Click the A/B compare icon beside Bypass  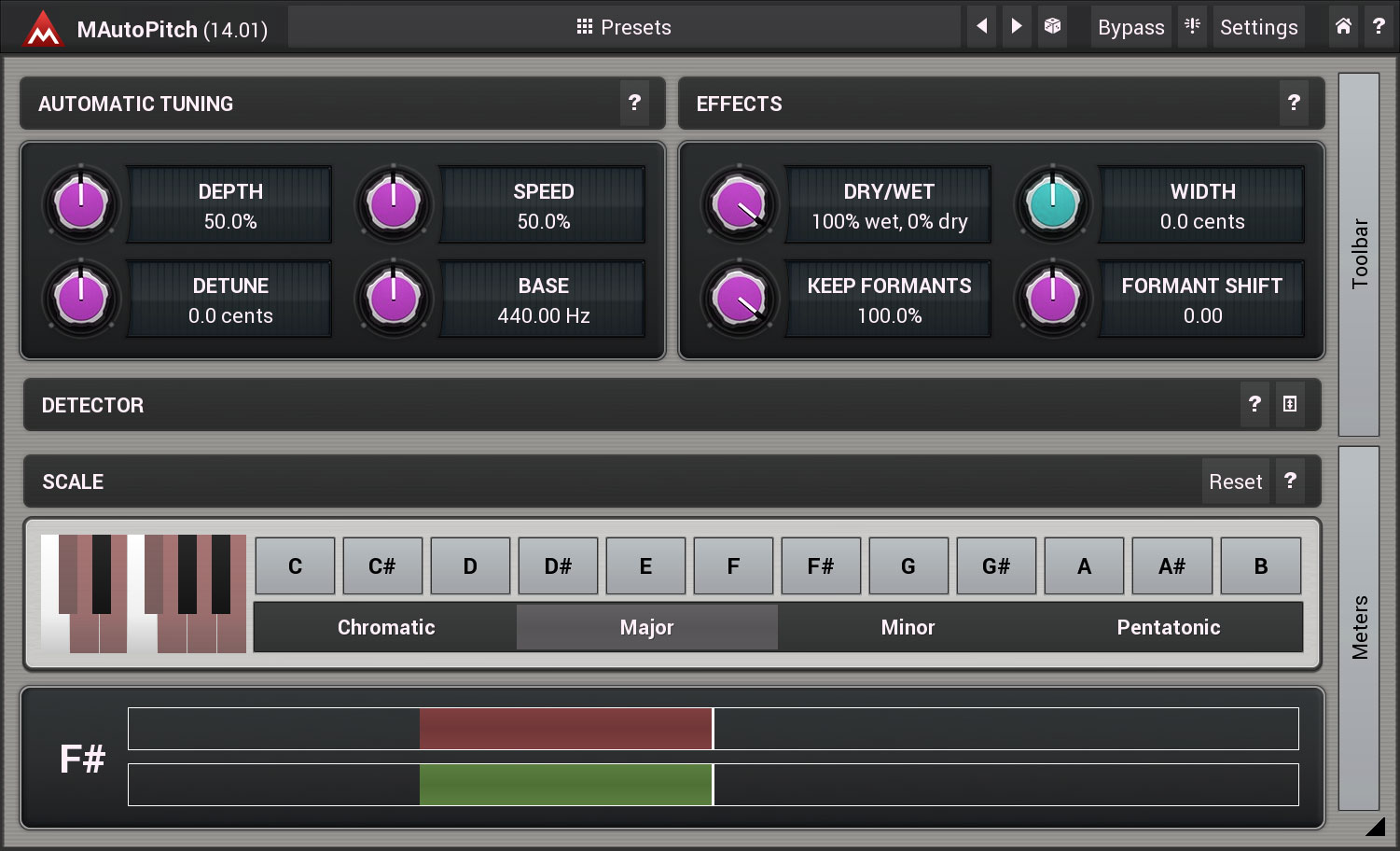click(x=1192, y=27)
